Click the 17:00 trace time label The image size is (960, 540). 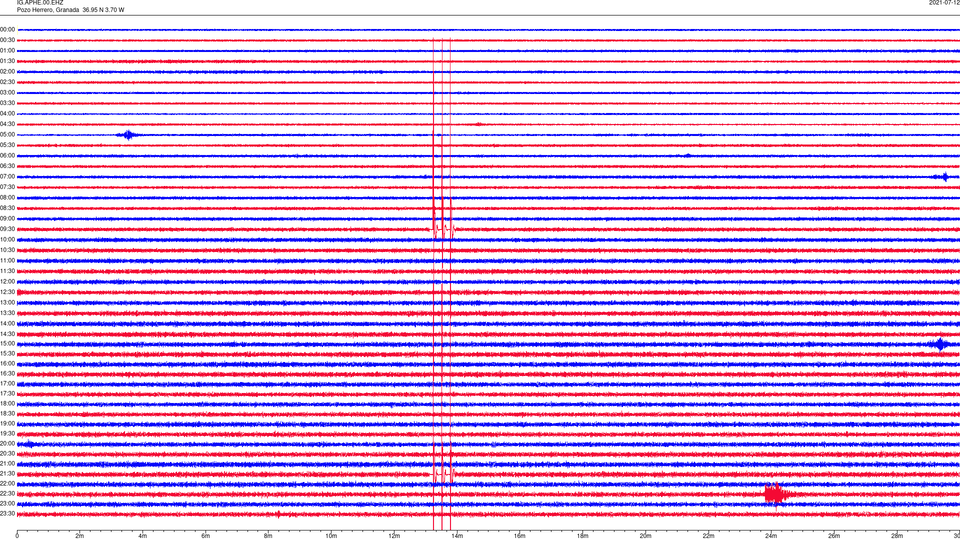coord(7,383)
